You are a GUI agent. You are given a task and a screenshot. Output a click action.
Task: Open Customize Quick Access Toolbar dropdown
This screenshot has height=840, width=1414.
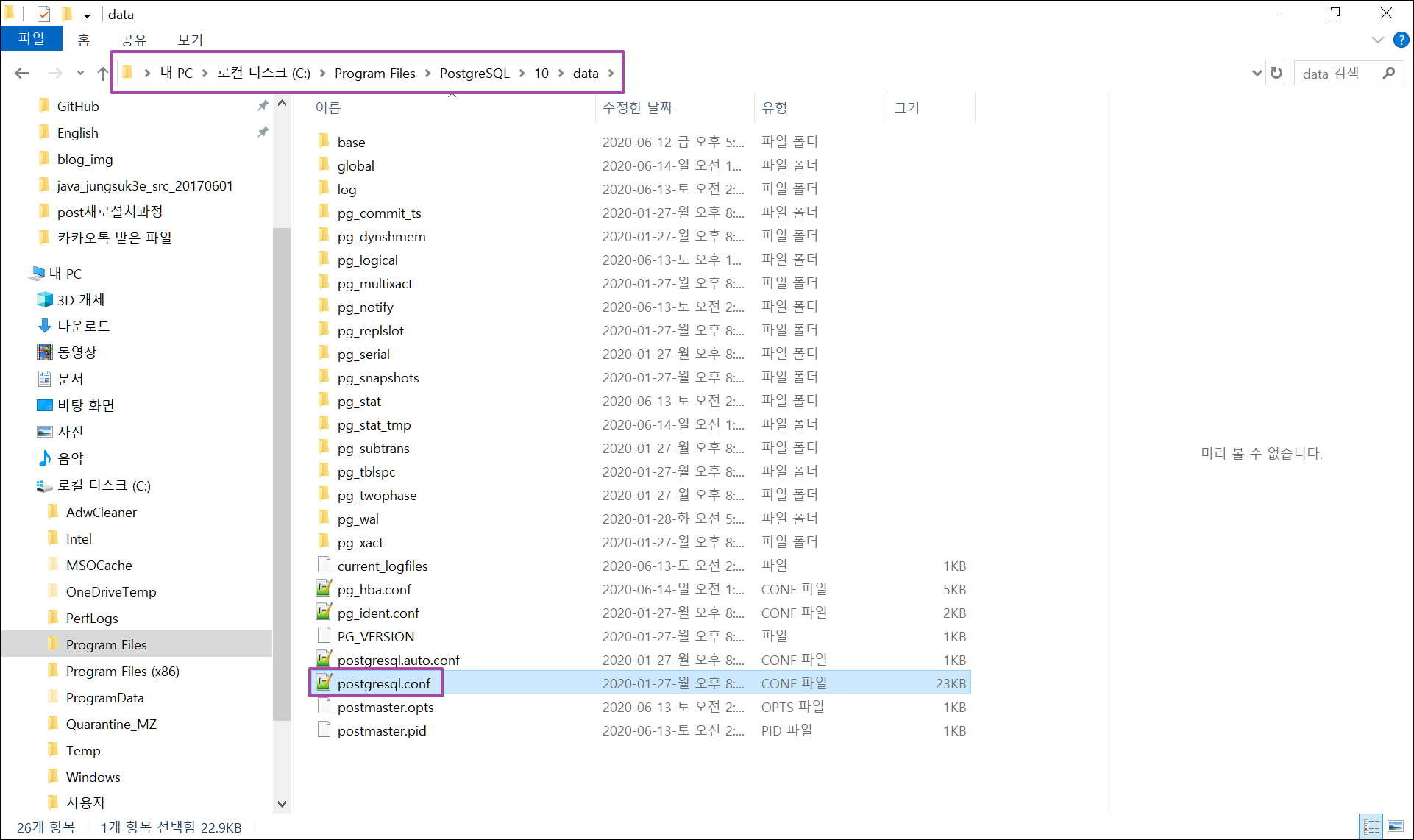click(87, 15)
